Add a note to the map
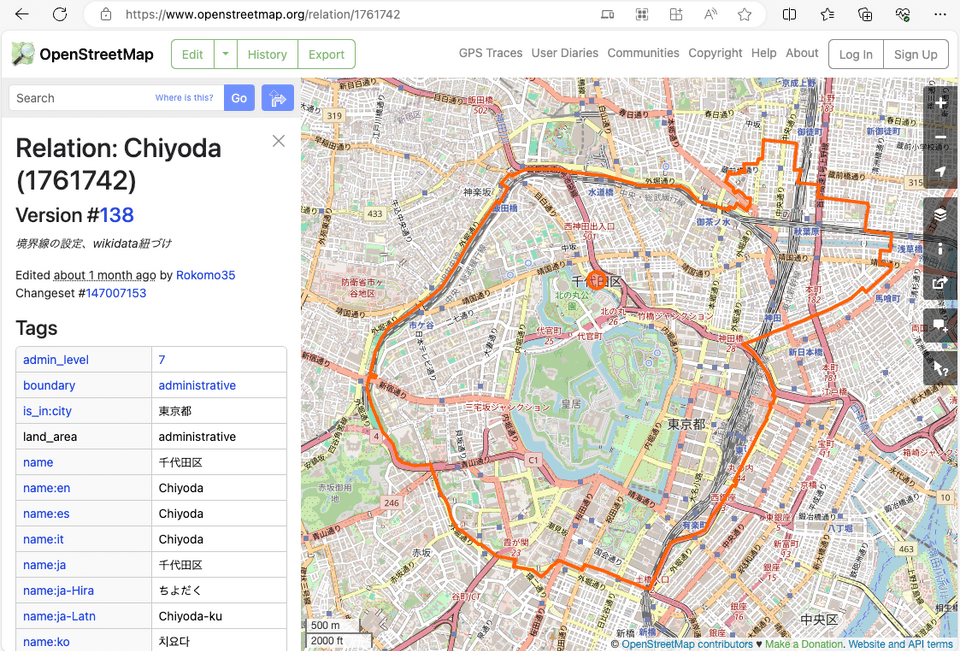The width and height of the screenshot is (960, 651). click(x=940, y=325)
